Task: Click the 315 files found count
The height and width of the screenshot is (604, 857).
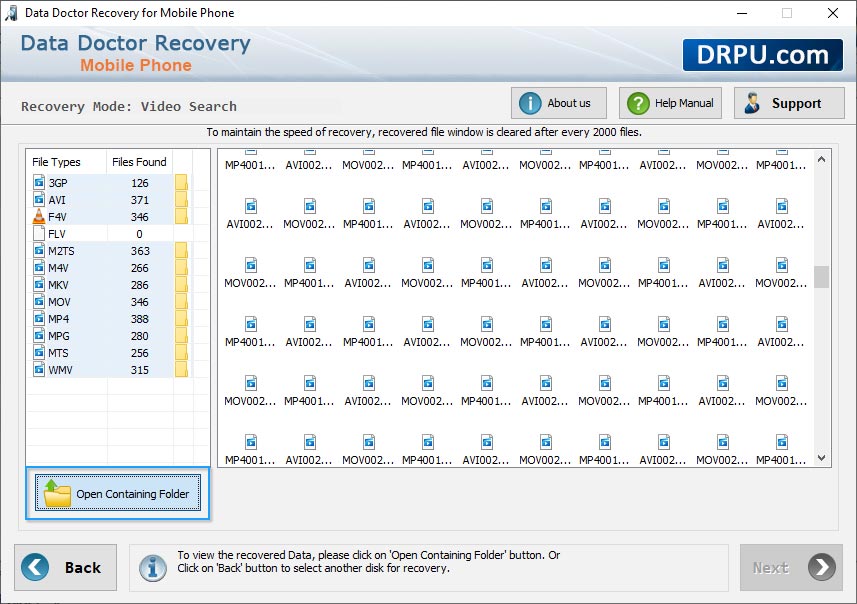Action: (139, 370)
